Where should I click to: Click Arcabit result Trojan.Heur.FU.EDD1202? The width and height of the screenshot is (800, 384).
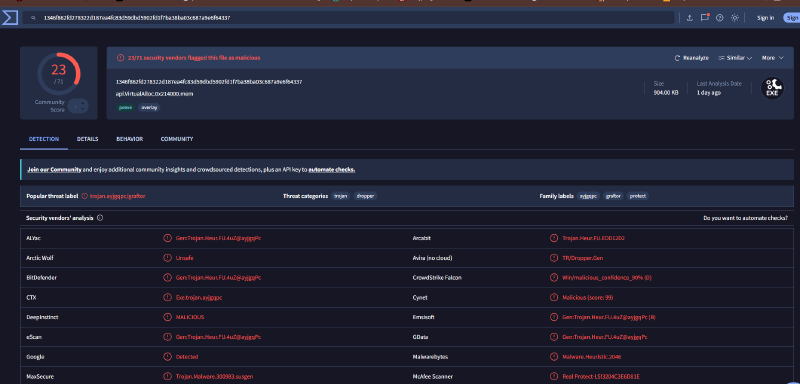(x=593, y=238)
